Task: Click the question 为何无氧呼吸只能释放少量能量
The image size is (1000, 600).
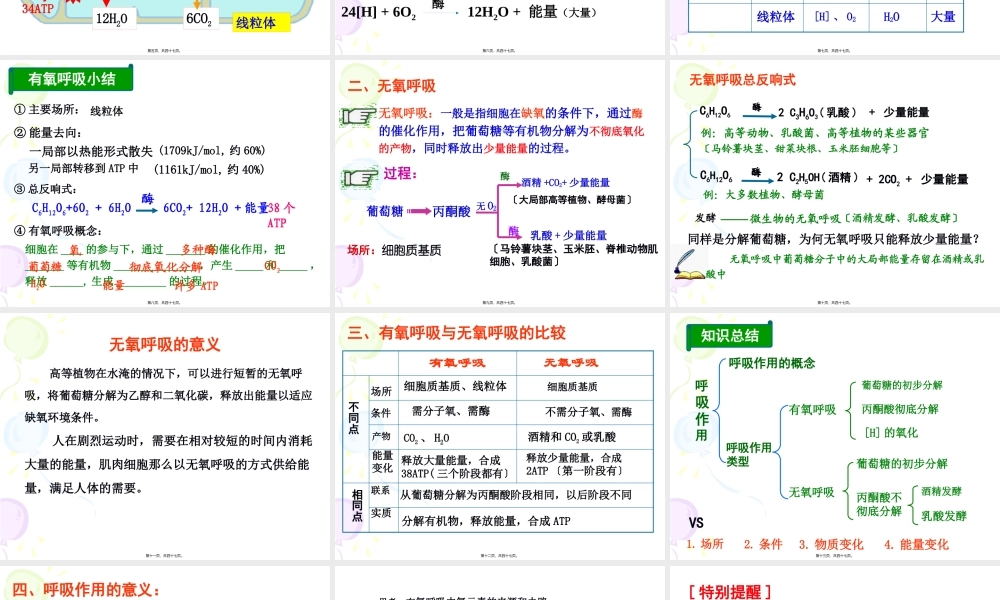Action: 834,239
